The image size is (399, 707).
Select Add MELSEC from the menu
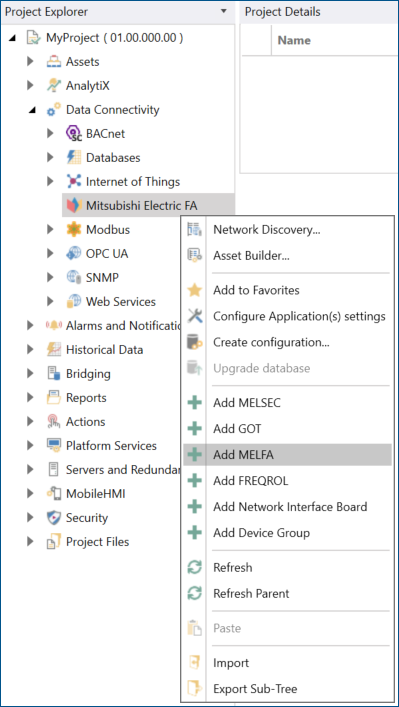click(289, 403)
